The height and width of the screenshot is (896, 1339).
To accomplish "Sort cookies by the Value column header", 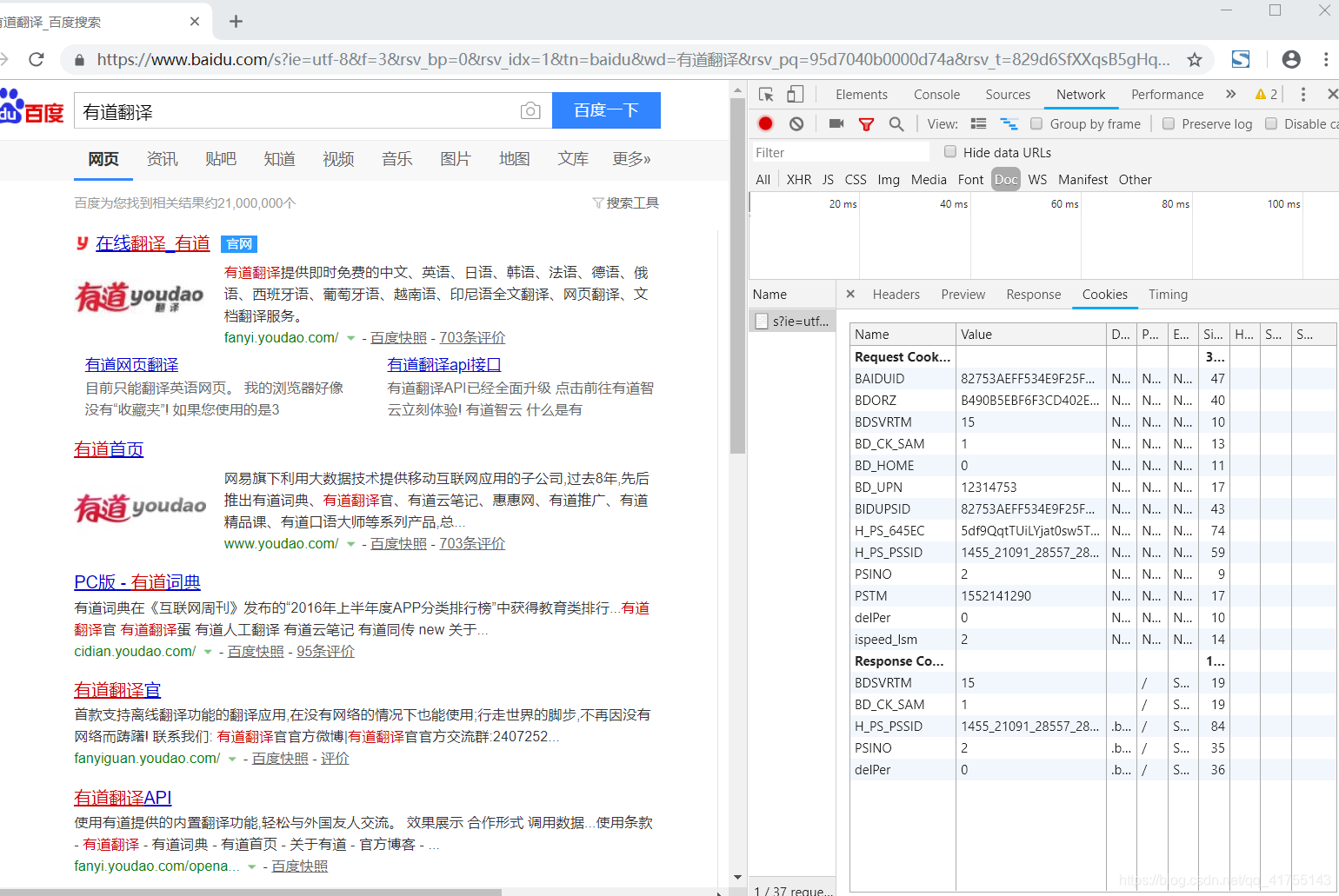I will point(1030,334).
